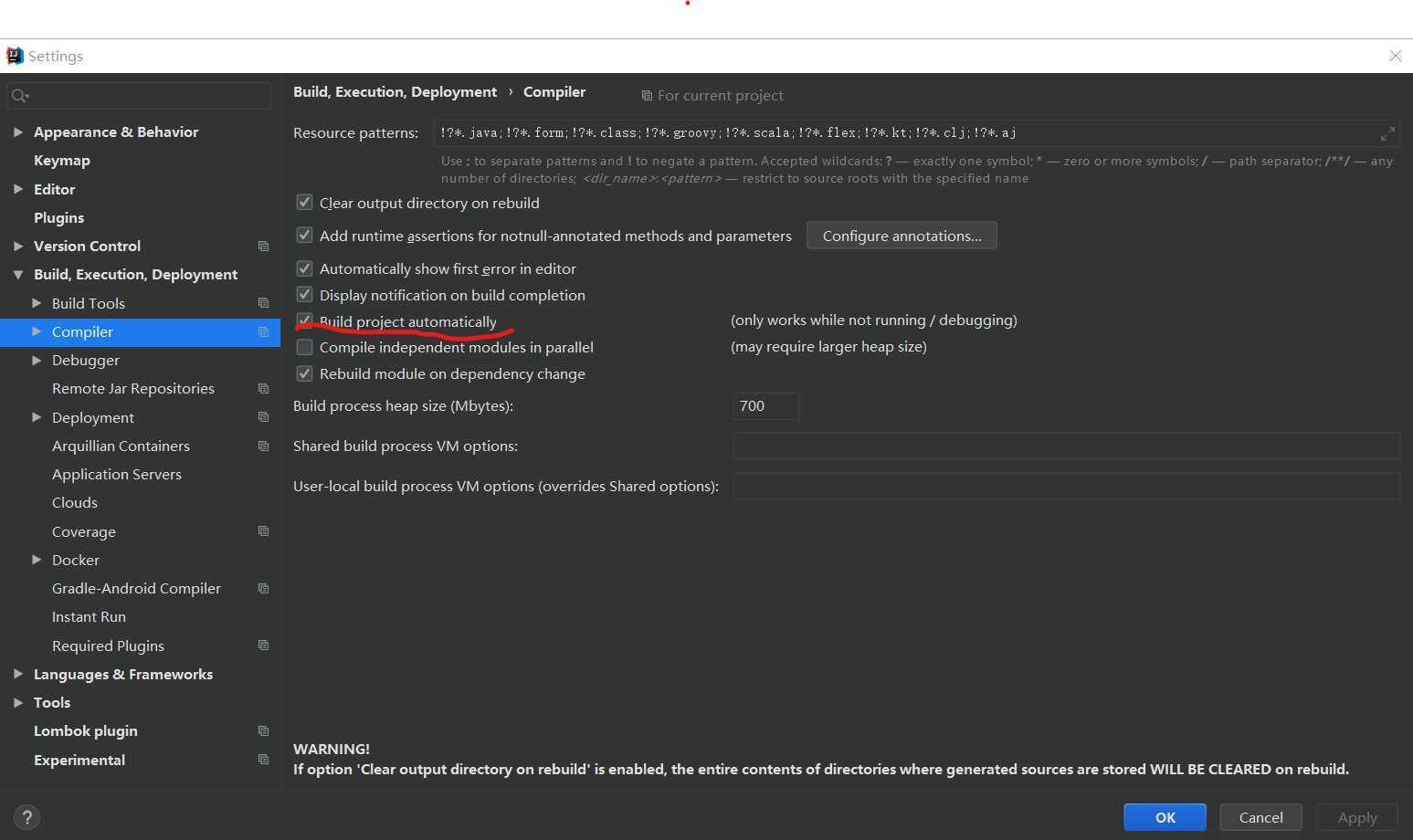Click the project-level icon beside Deployment

(x=263, y=417)
